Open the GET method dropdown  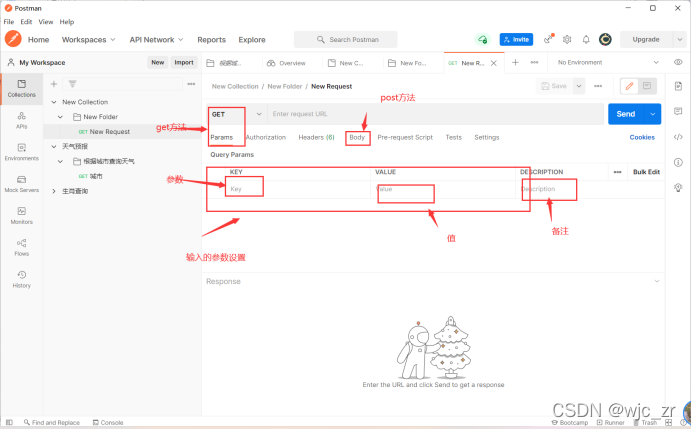pos(237,114)
